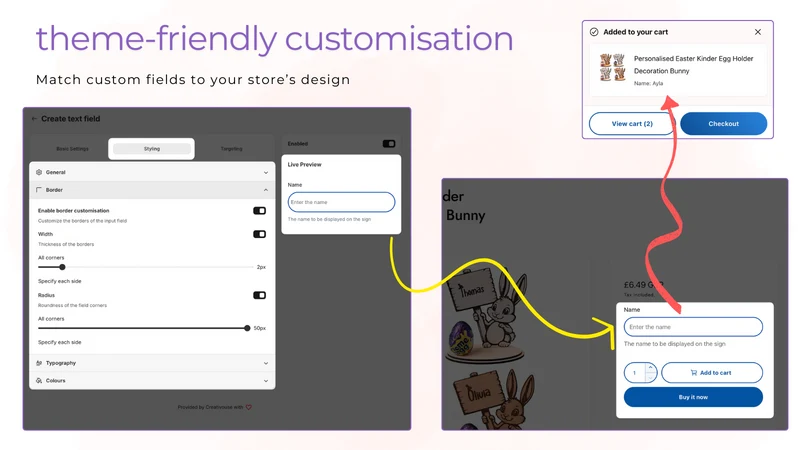
Task: Click the Buy it now button
Action: click(693, 397)
